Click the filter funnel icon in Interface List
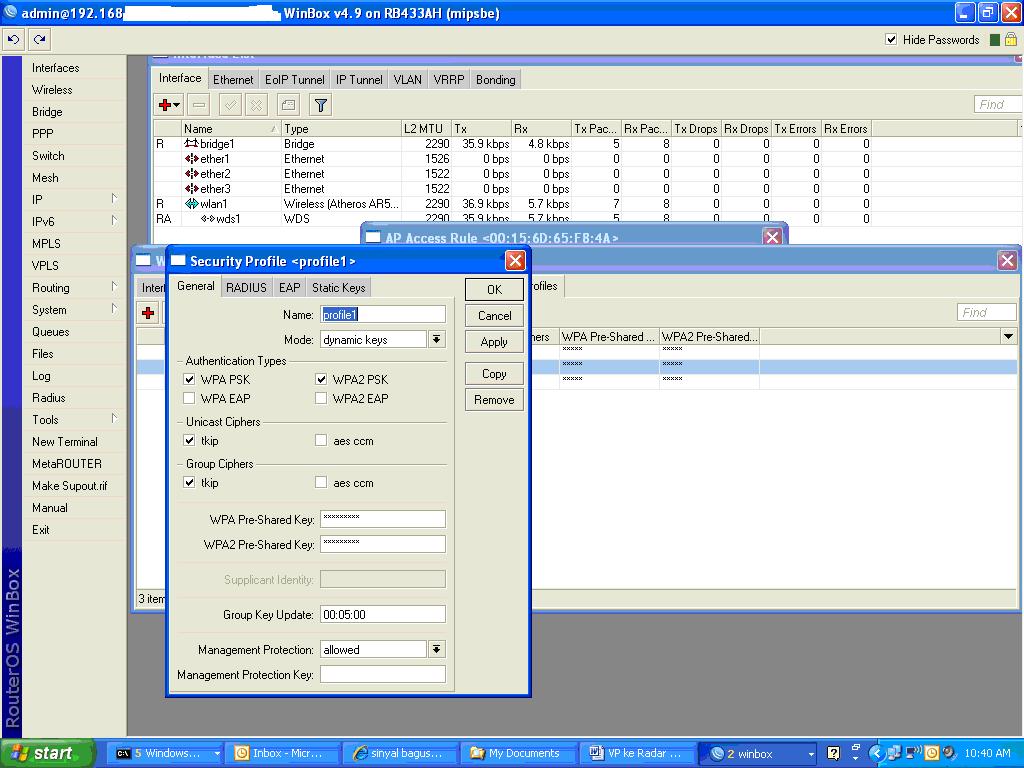Viewport: 1024px width, 768px height. click(320, 105)
